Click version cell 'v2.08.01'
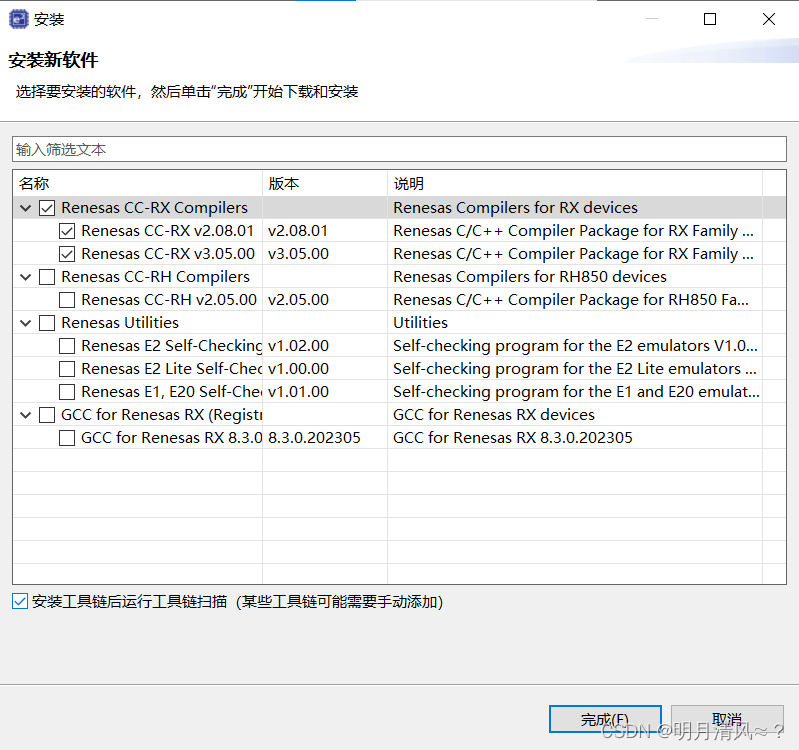The width and height of the screenshot is (799, 750). pos(298,231)
